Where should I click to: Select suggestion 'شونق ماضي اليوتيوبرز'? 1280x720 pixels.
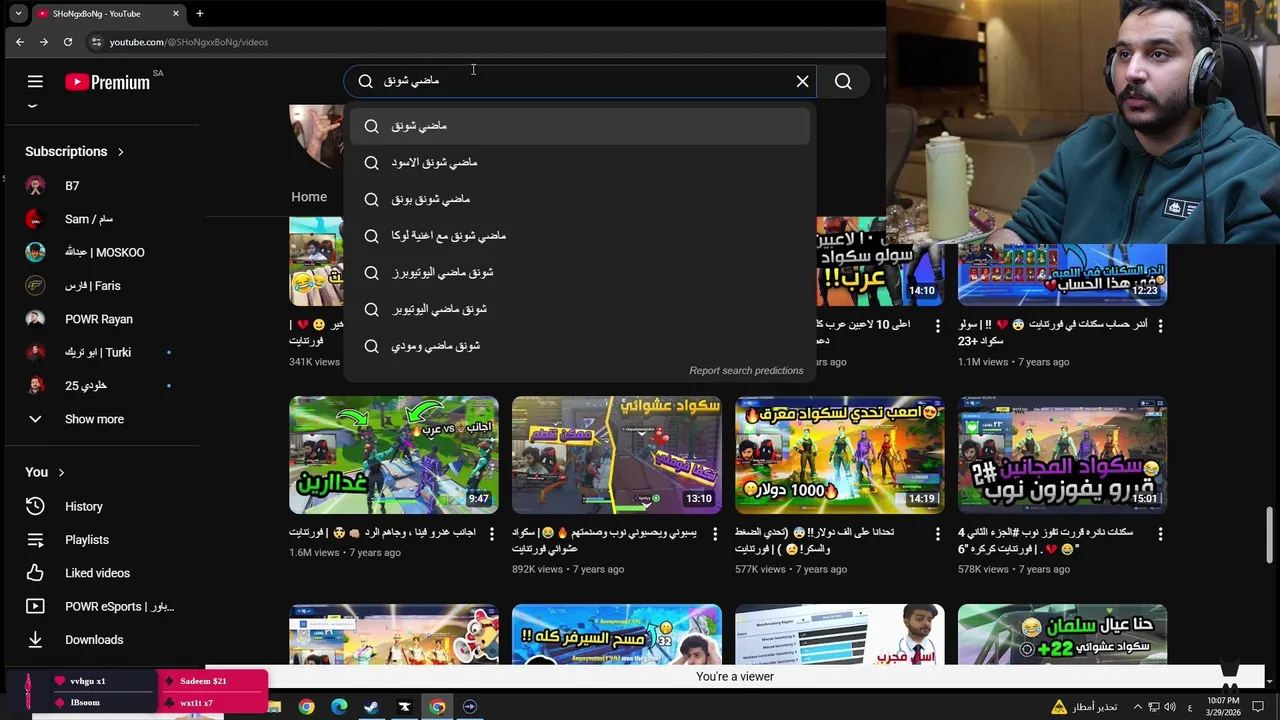pyautogui.click(x=580, y=272)
